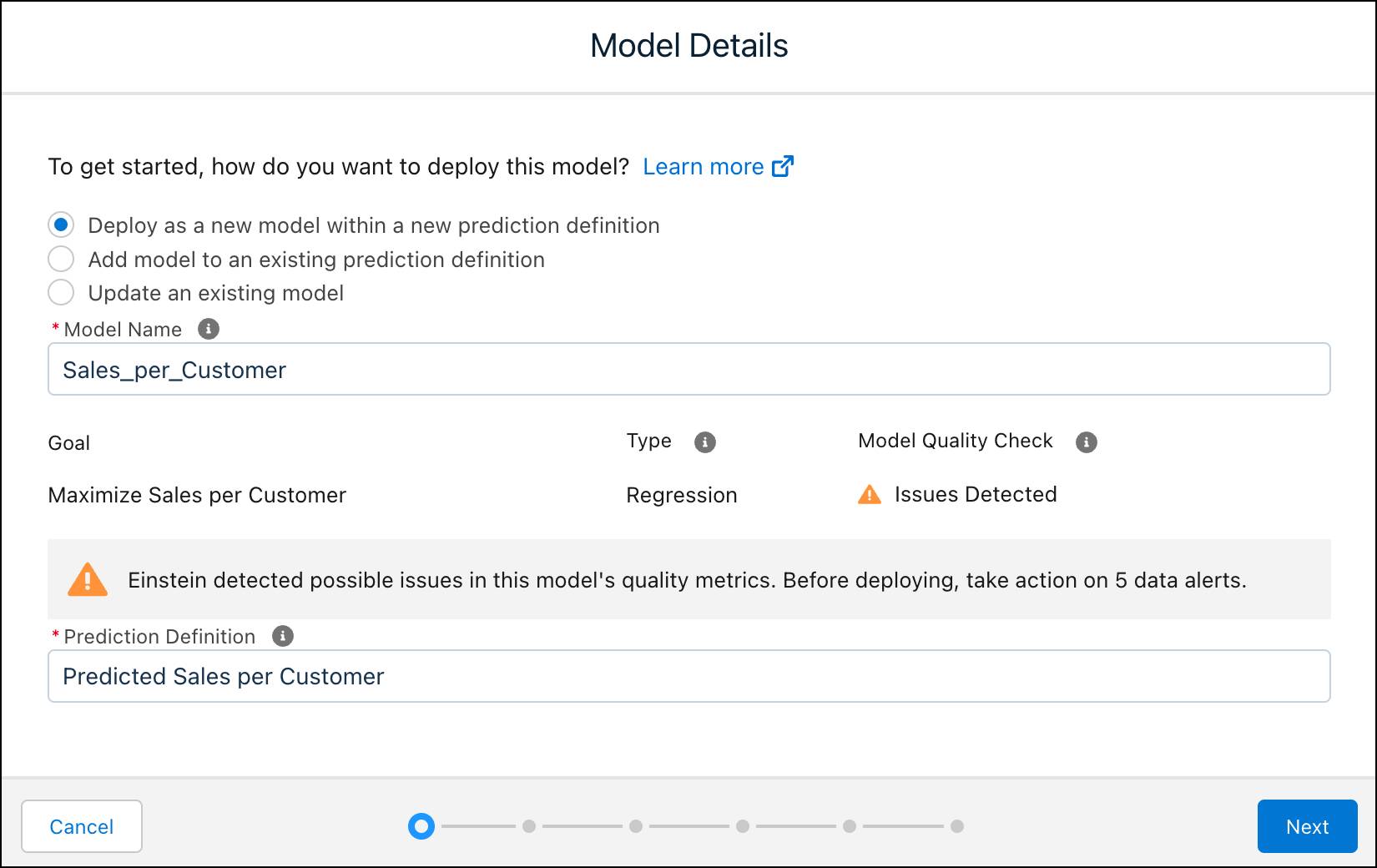1377x868 pixels.
Task: Click the external link icon beside Learn more
Action: click(x=782, y=166)
